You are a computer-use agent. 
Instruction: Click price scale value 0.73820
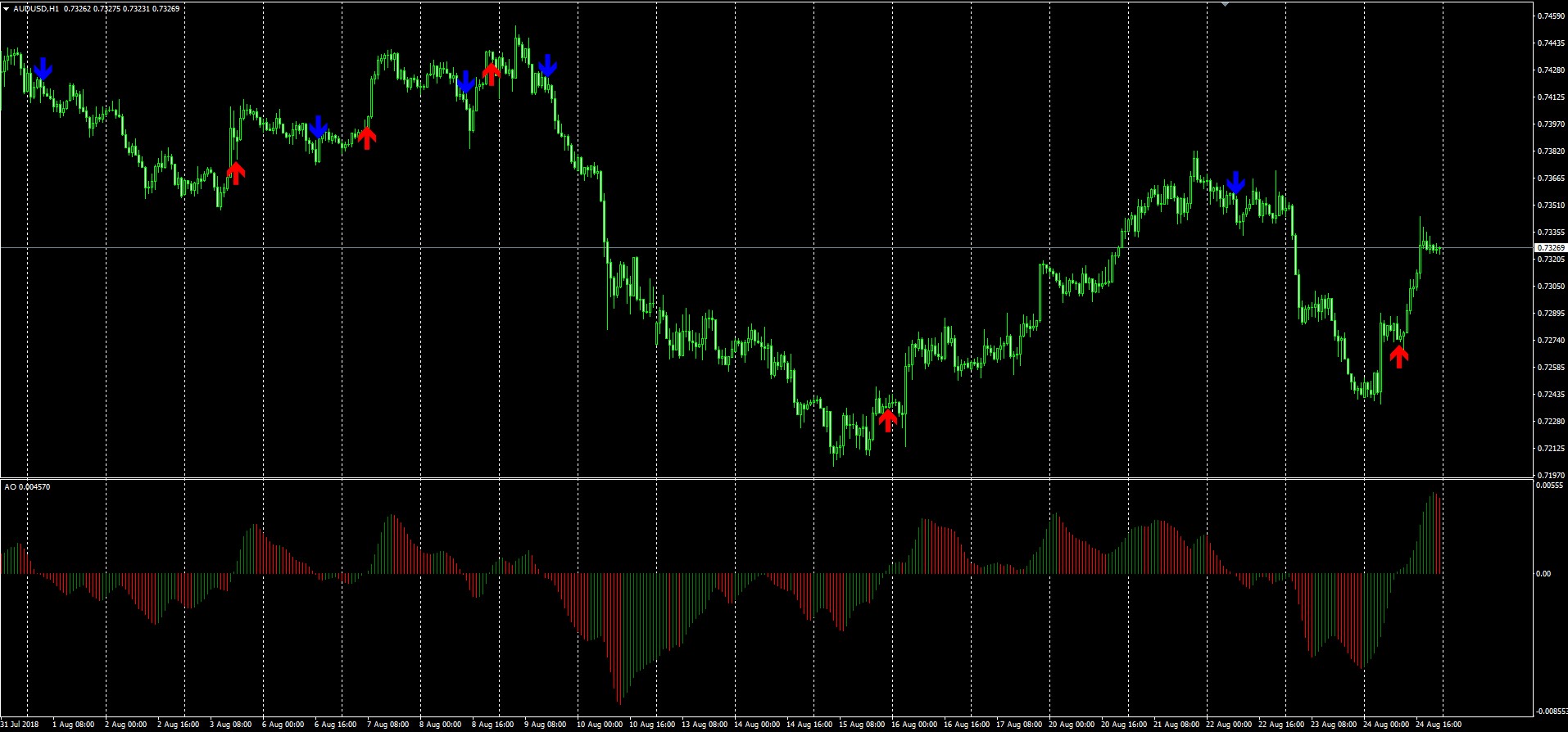coord(1552,151)
